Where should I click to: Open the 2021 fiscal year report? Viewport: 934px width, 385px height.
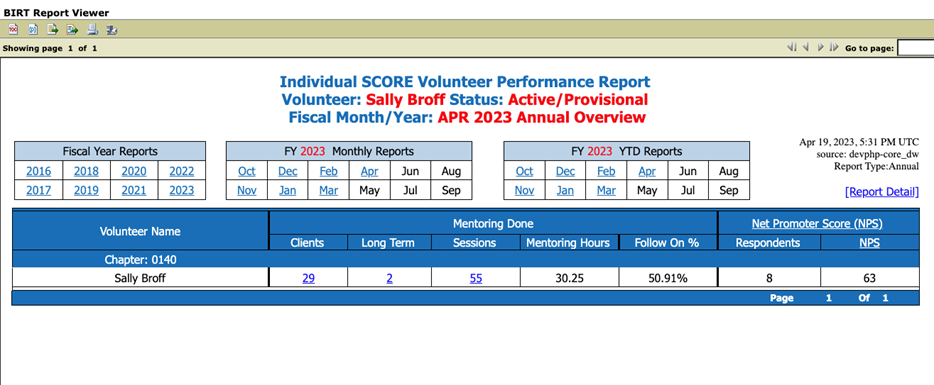click(134, 191)
